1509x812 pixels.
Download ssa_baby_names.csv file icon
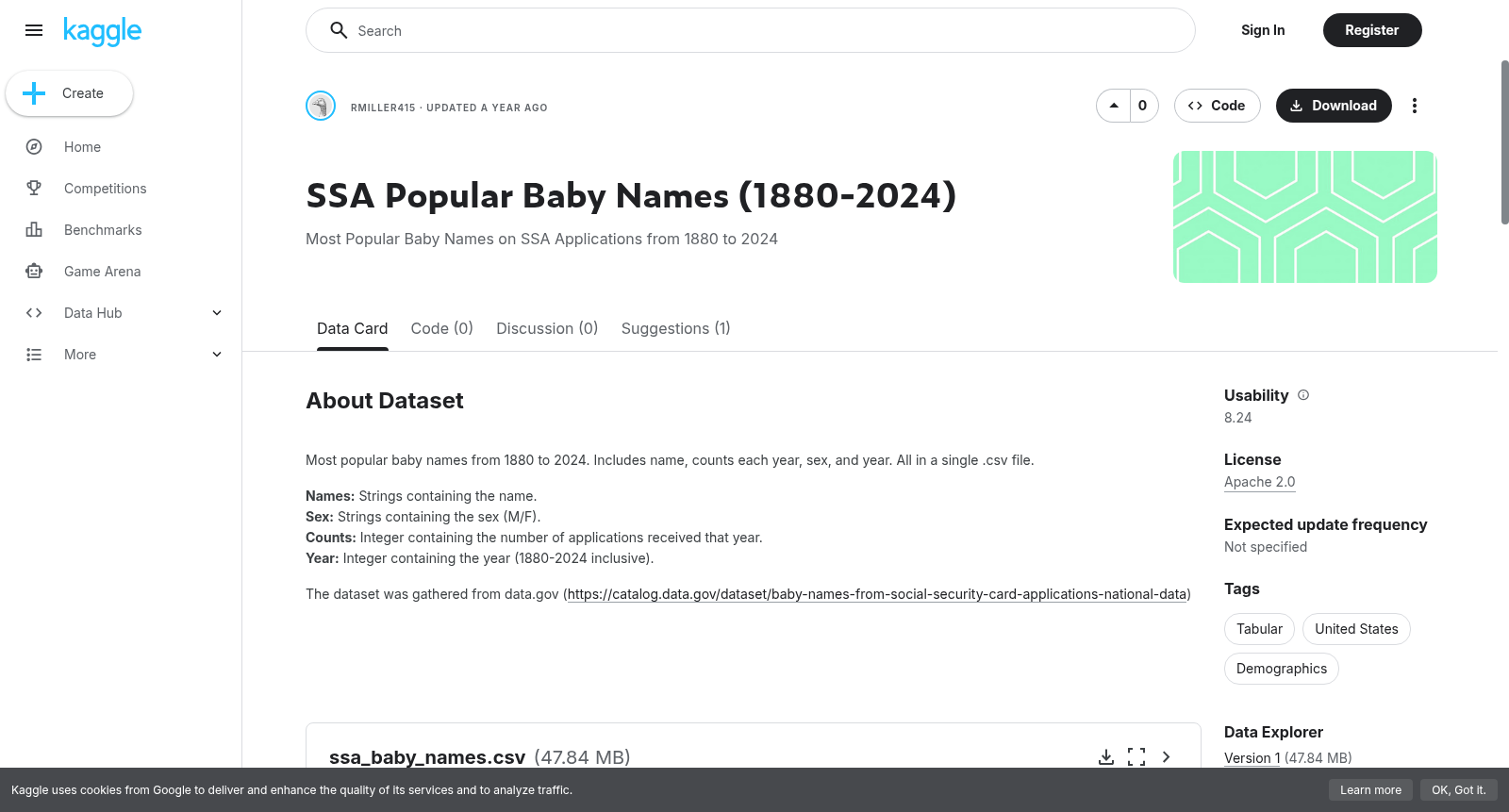[x=1106, y=757]
